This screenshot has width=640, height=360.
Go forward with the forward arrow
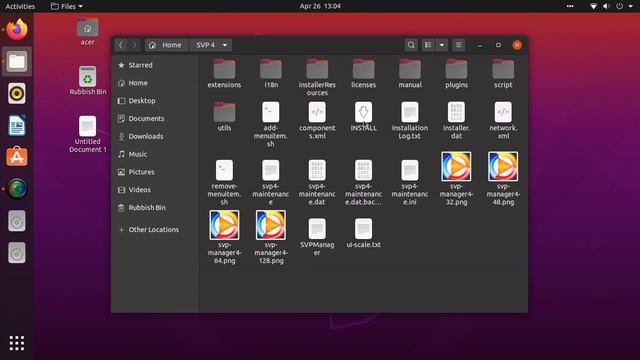[134, 45]
